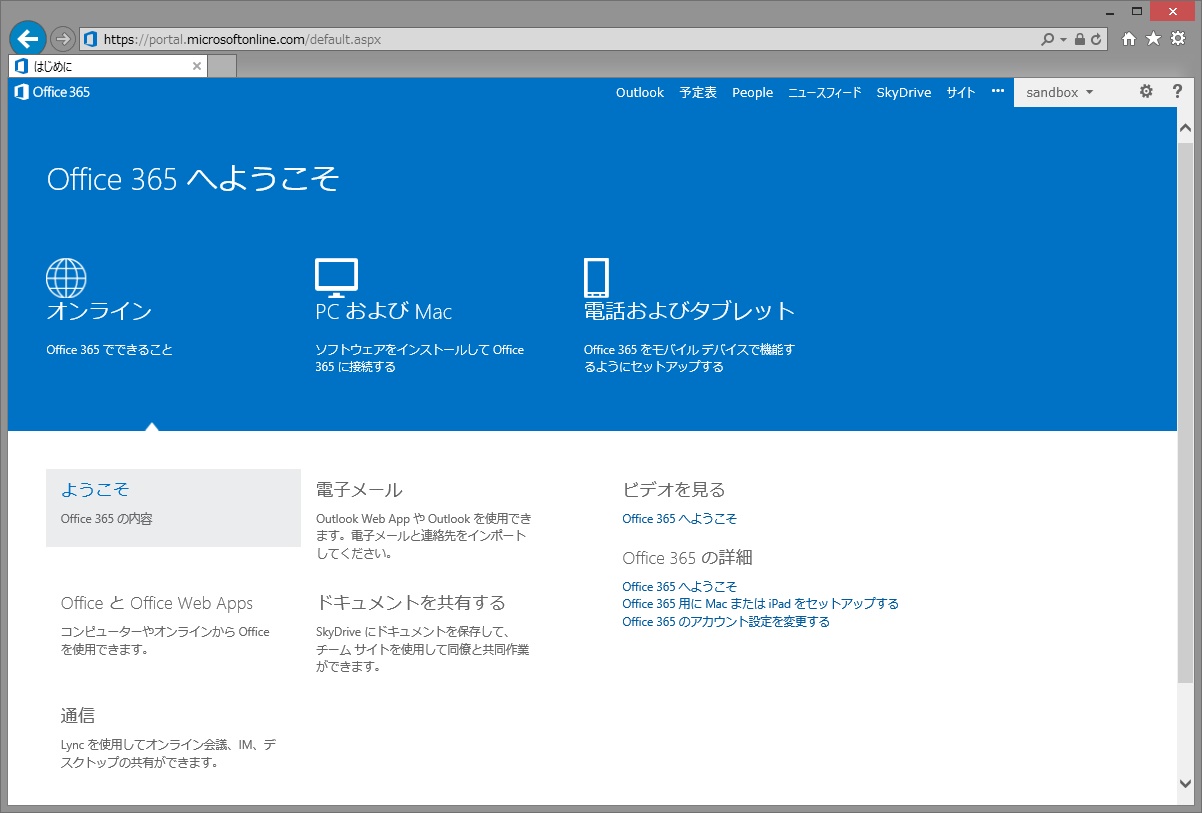This screenshot has height=813, width=1202.
Task: Click the Office 365 用に Mac または iPad をセットアップする link
Action: coord(760,604)
